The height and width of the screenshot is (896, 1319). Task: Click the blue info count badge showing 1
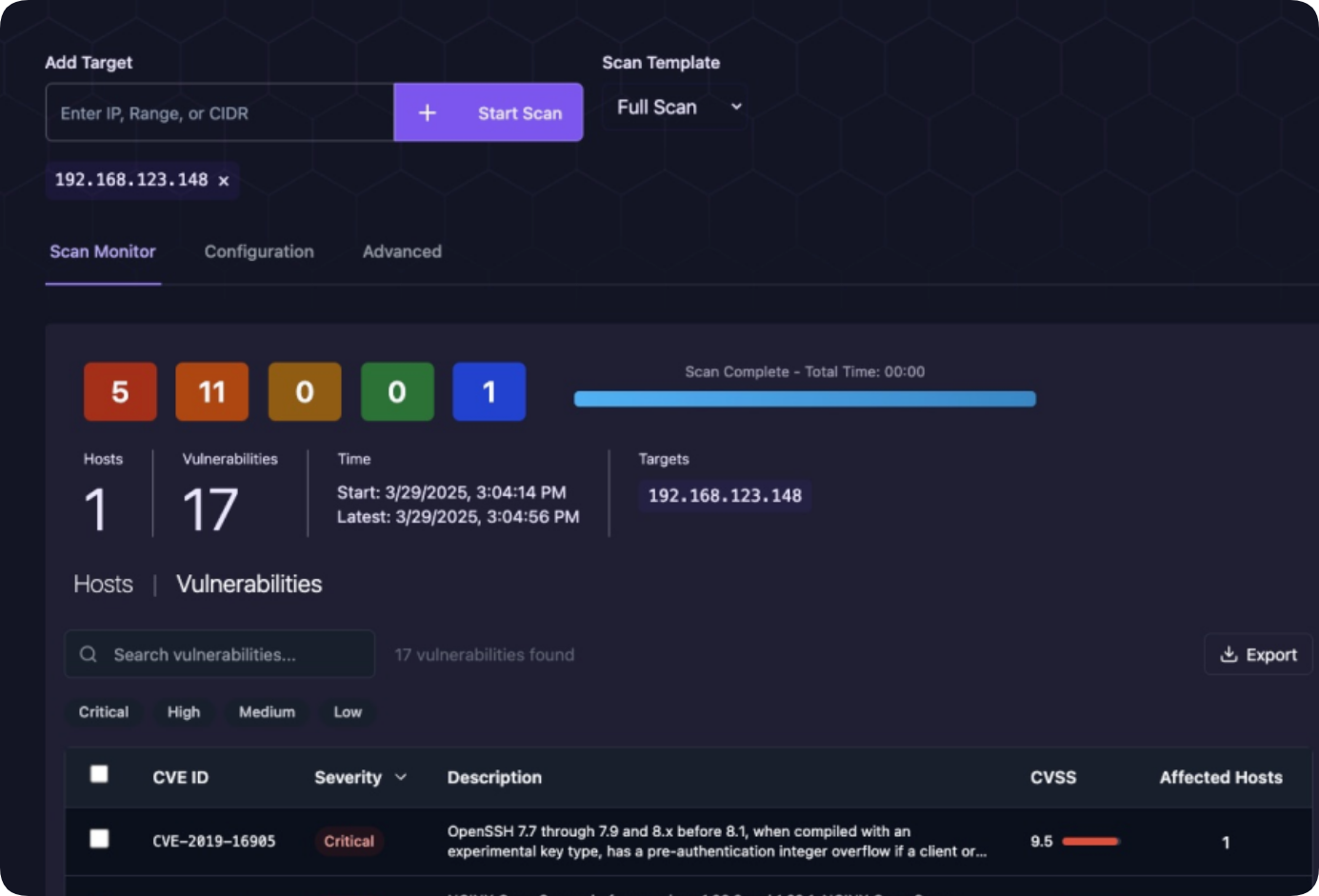pyautogui.click(x=489, y=391)
